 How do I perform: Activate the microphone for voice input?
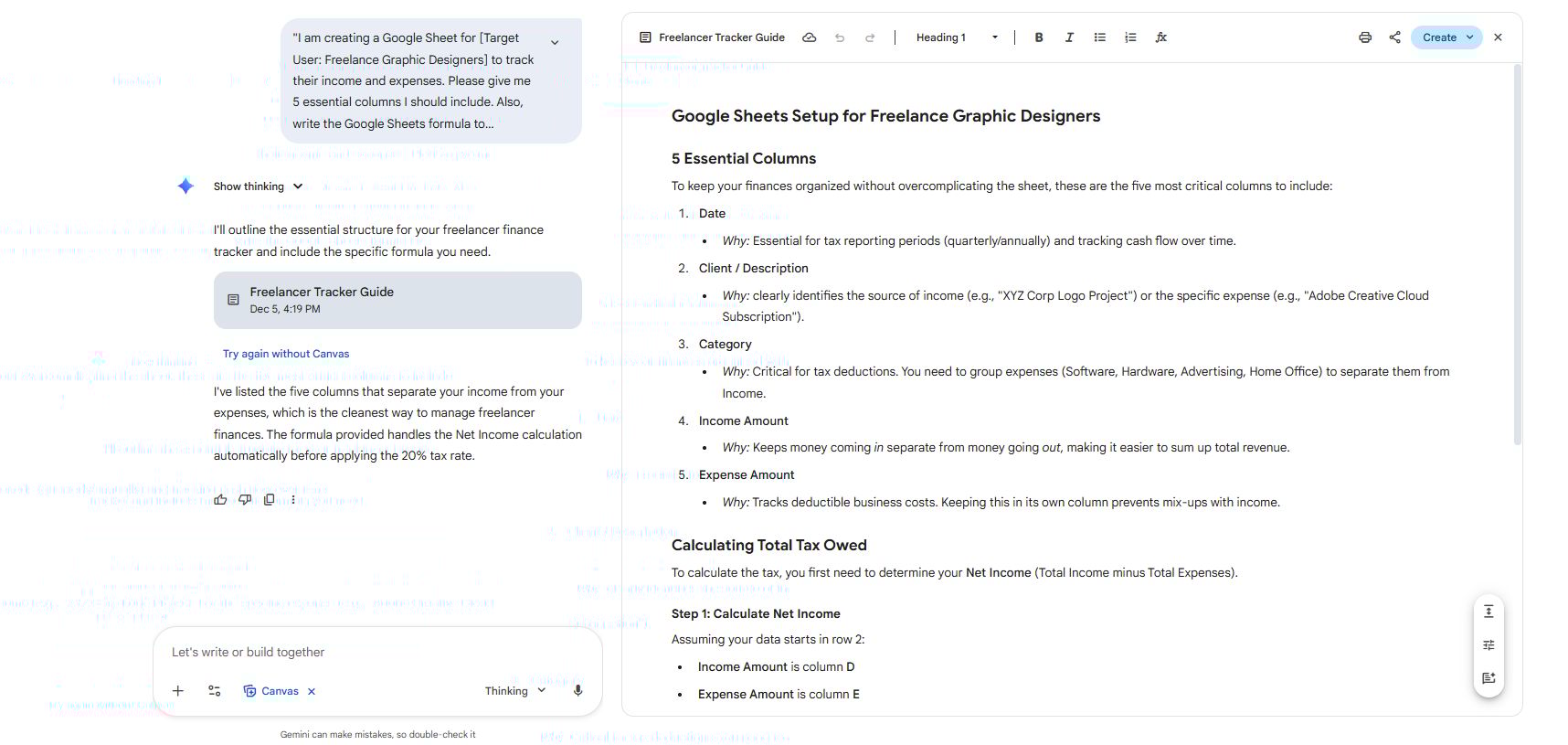pos(577,691)
